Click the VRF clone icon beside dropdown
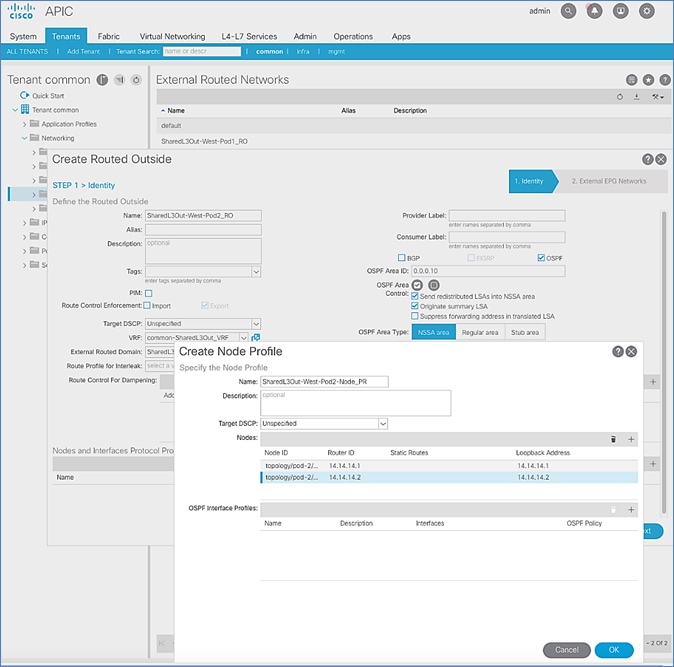 255,338
